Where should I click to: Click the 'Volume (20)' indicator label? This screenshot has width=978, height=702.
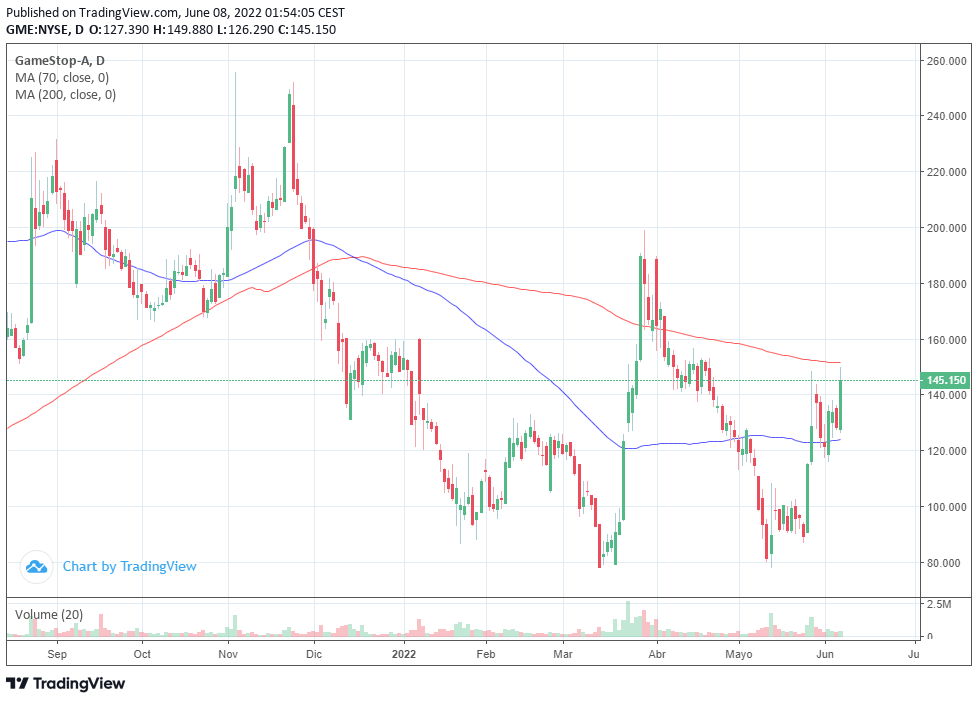click(49, 615)
